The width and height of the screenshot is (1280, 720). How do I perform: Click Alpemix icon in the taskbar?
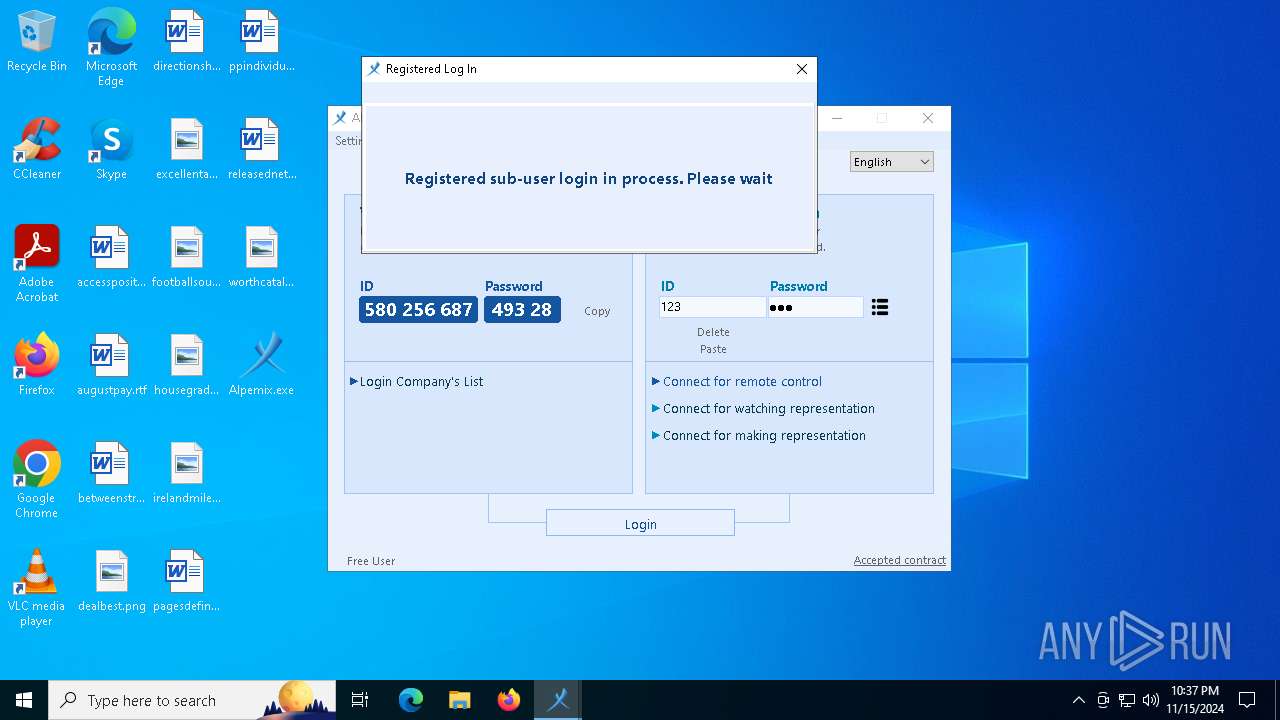pos(558,700)
